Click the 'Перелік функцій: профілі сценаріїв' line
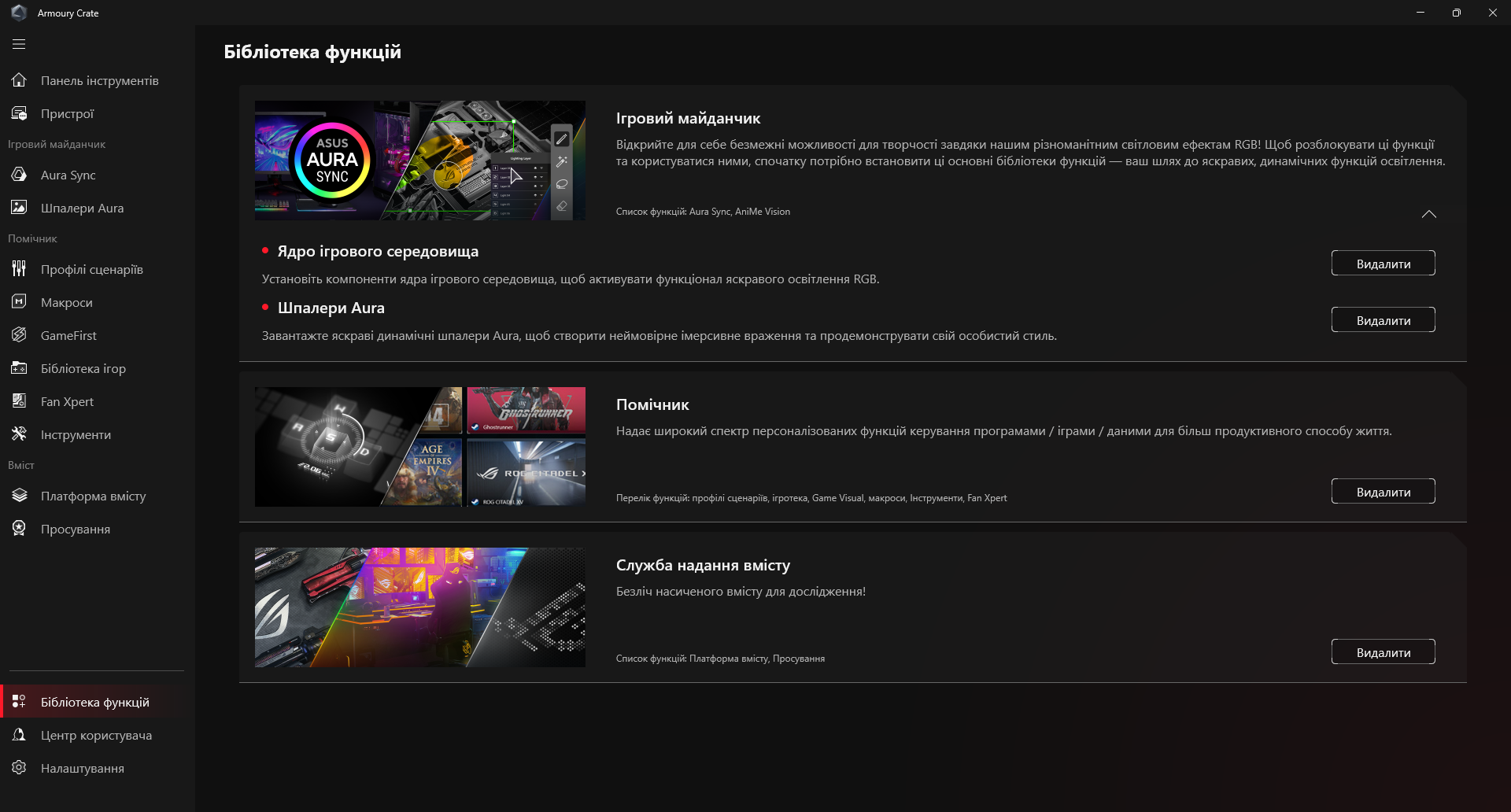The width and height of the screenshot is (1511, 812). (x=811, y=498)
